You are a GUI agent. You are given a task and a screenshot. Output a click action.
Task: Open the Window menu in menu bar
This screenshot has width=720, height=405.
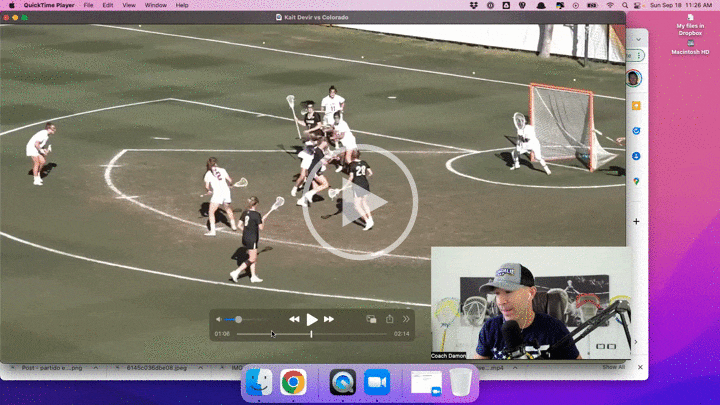156,5
